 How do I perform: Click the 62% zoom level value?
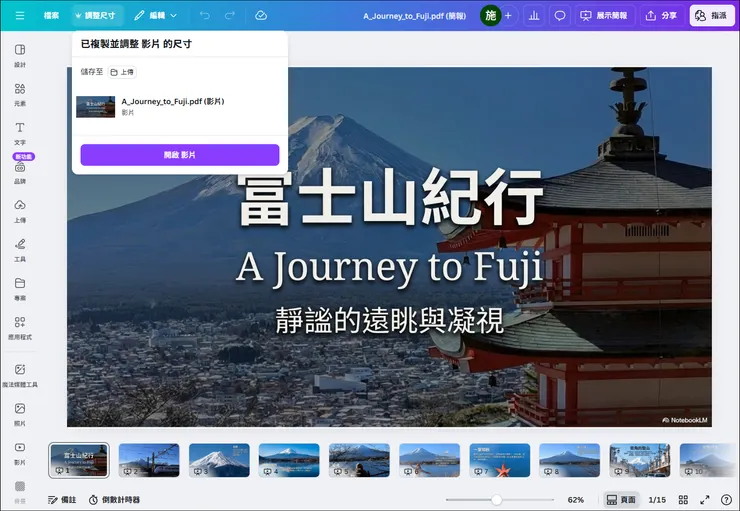(x=576, y=500)
